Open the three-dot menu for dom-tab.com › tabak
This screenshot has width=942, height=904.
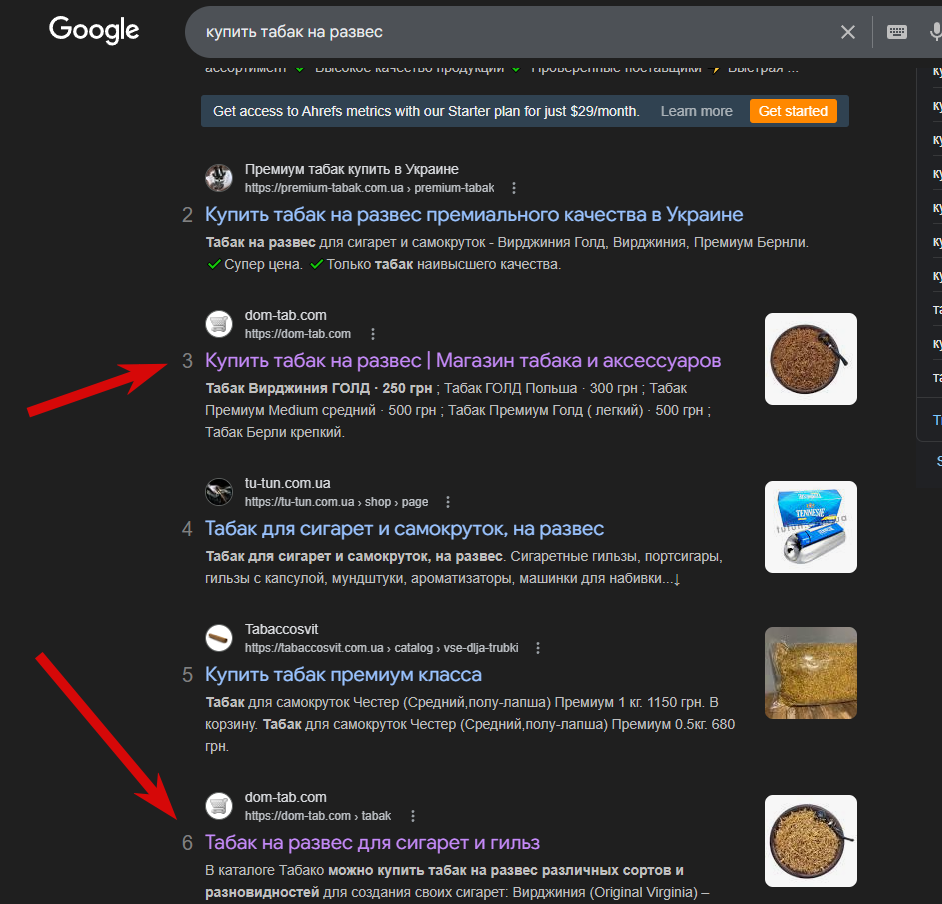point(413,816)
